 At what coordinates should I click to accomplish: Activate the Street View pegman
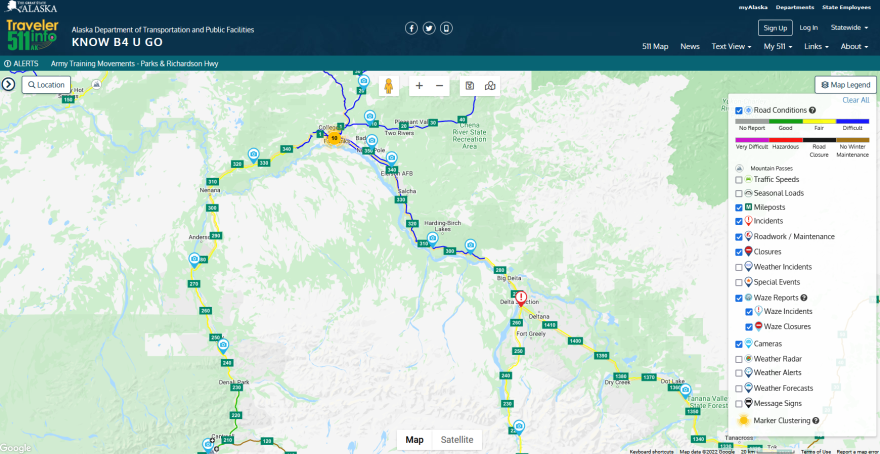pyautogui.click(x=388, y=86)
